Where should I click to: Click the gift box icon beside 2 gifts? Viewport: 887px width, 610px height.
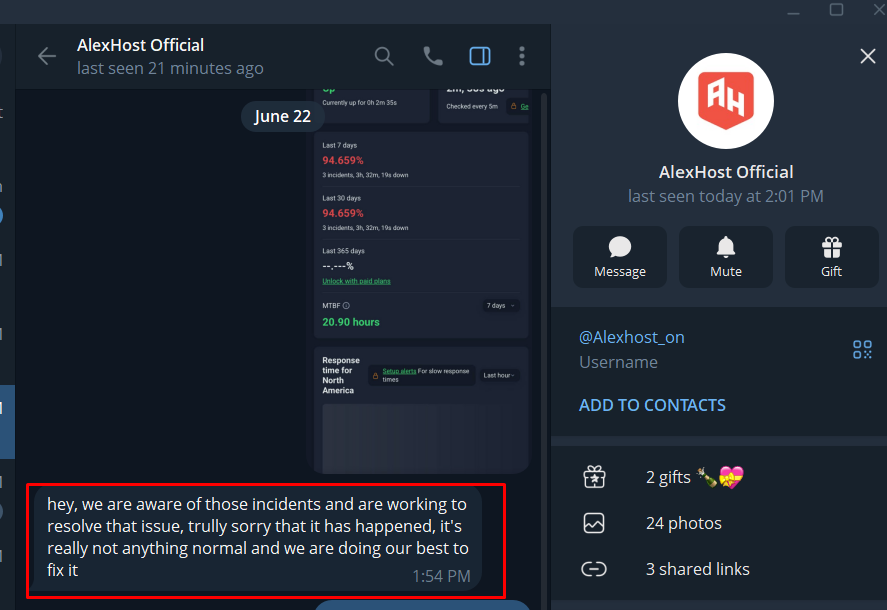594,477
